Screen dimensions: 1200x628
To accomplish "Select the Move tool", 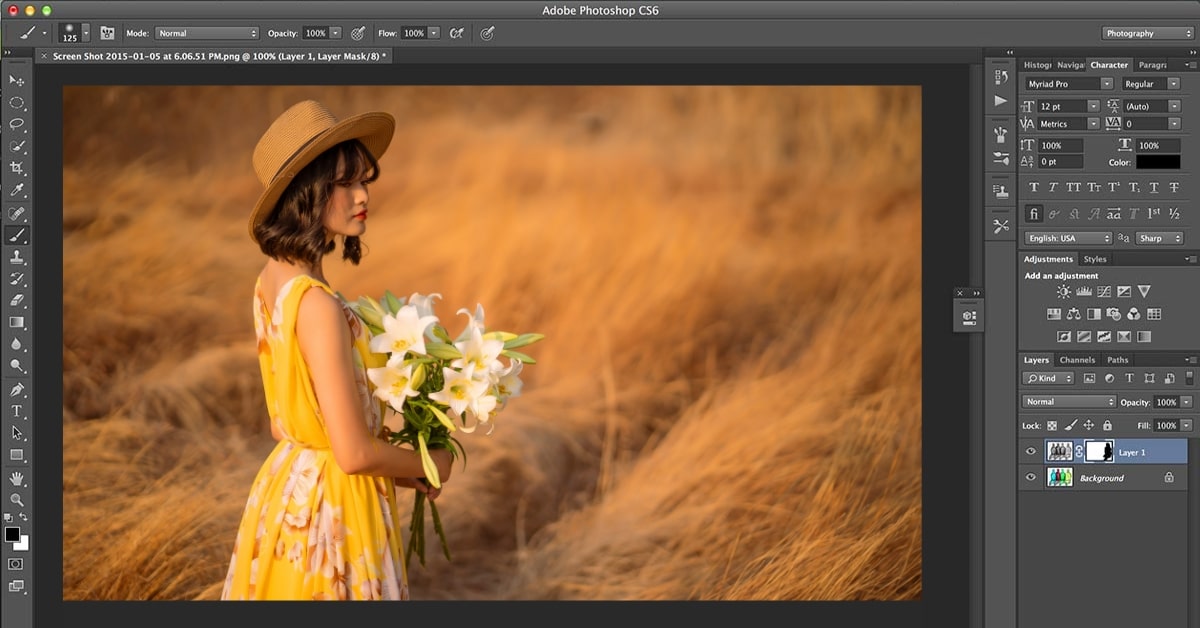I will 17,80.
